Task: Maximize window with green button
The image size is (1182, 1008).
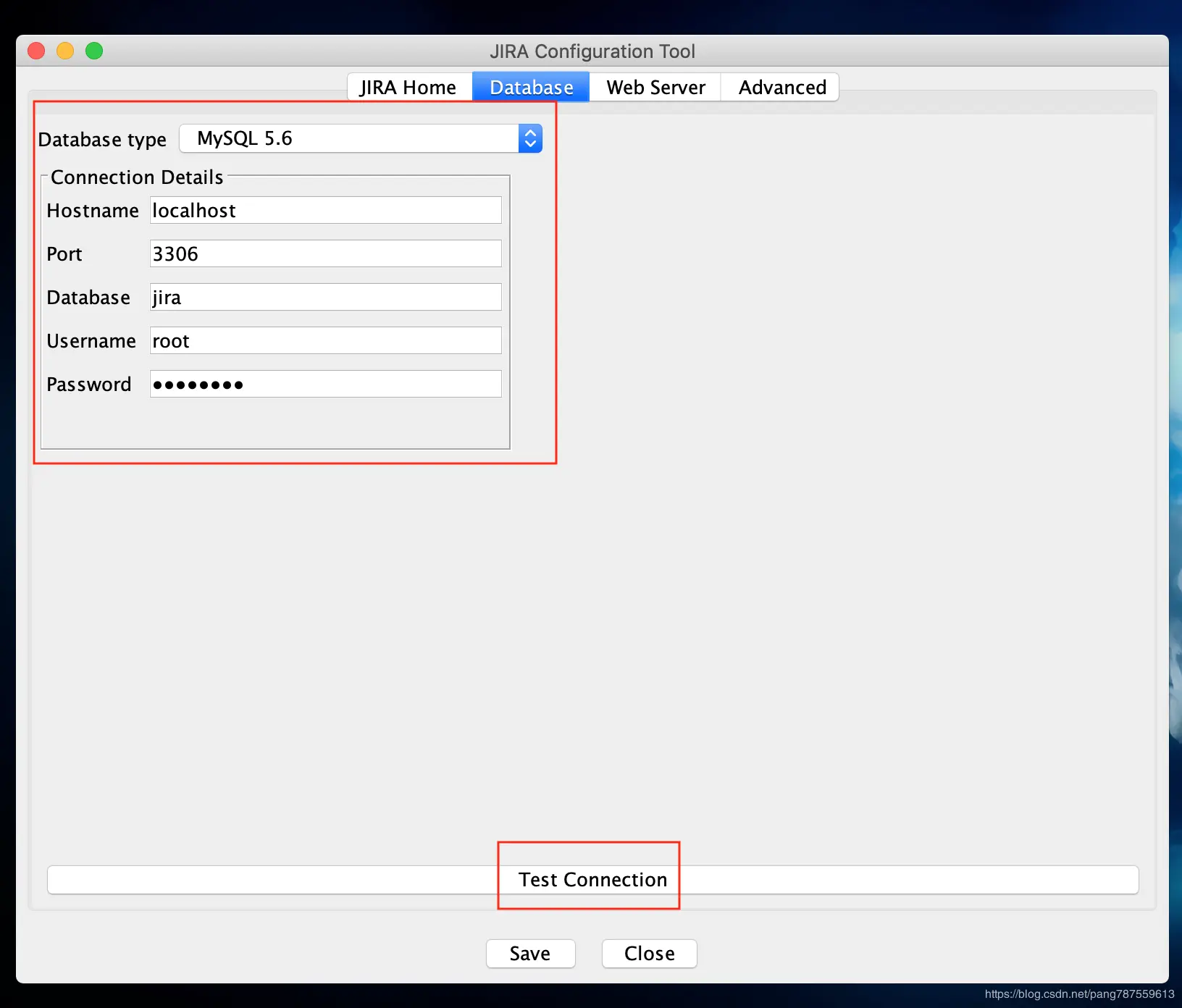Action: click(x=94, y=51)
